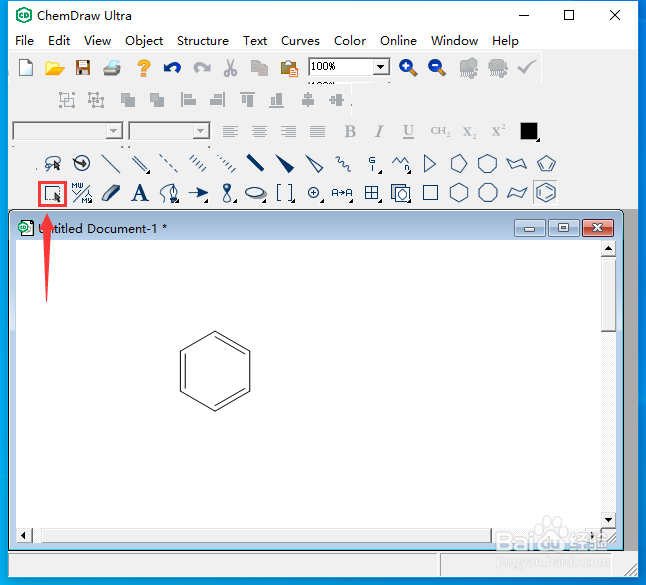646x585 pixels.
Task: Select the Chemical Symbols tool
Action: coord(314,193)
